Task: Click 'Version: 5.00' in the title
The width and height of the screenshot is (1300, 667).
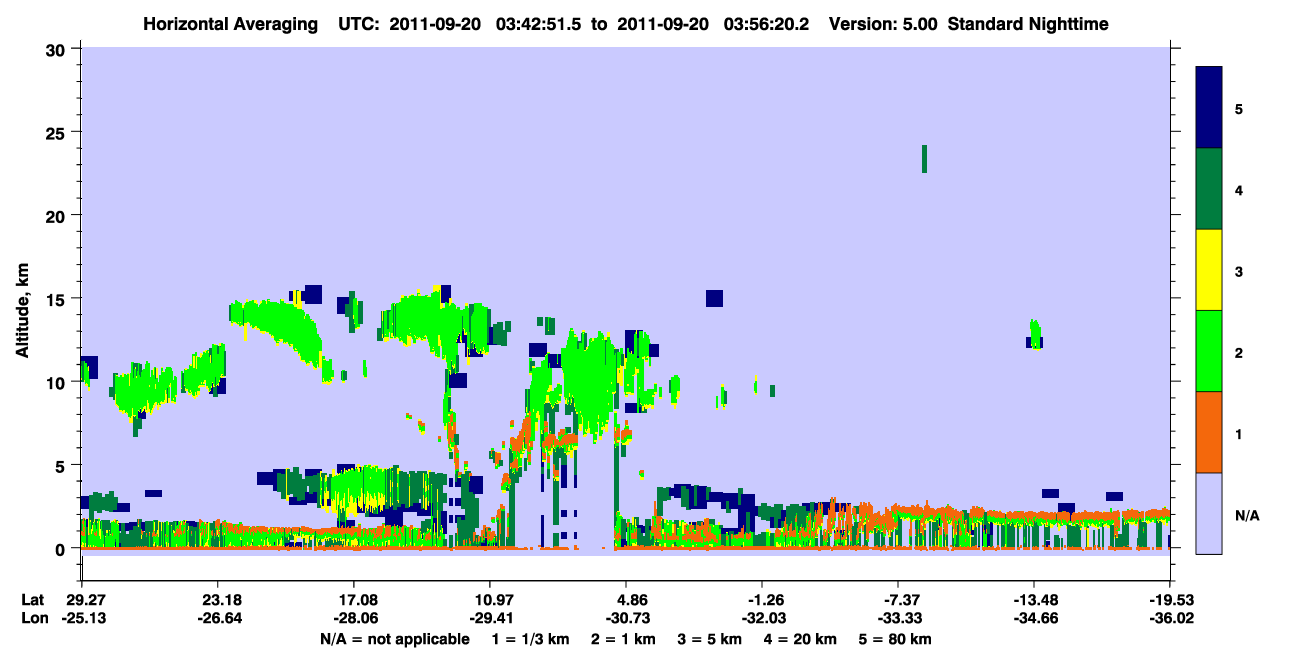Action: pyautogui.click(x=883, y=24)
